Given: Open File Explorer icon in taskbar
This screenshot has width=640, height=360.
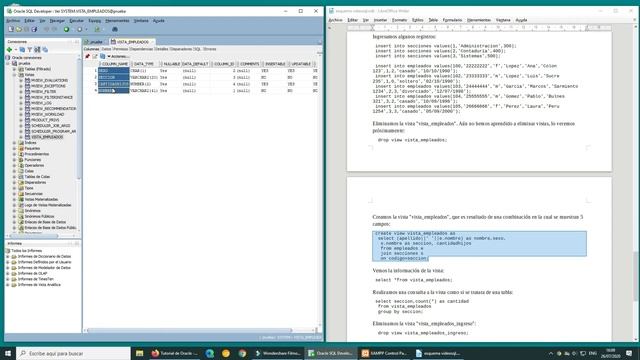Looking at the screenshot, I should tap(140, 353).
